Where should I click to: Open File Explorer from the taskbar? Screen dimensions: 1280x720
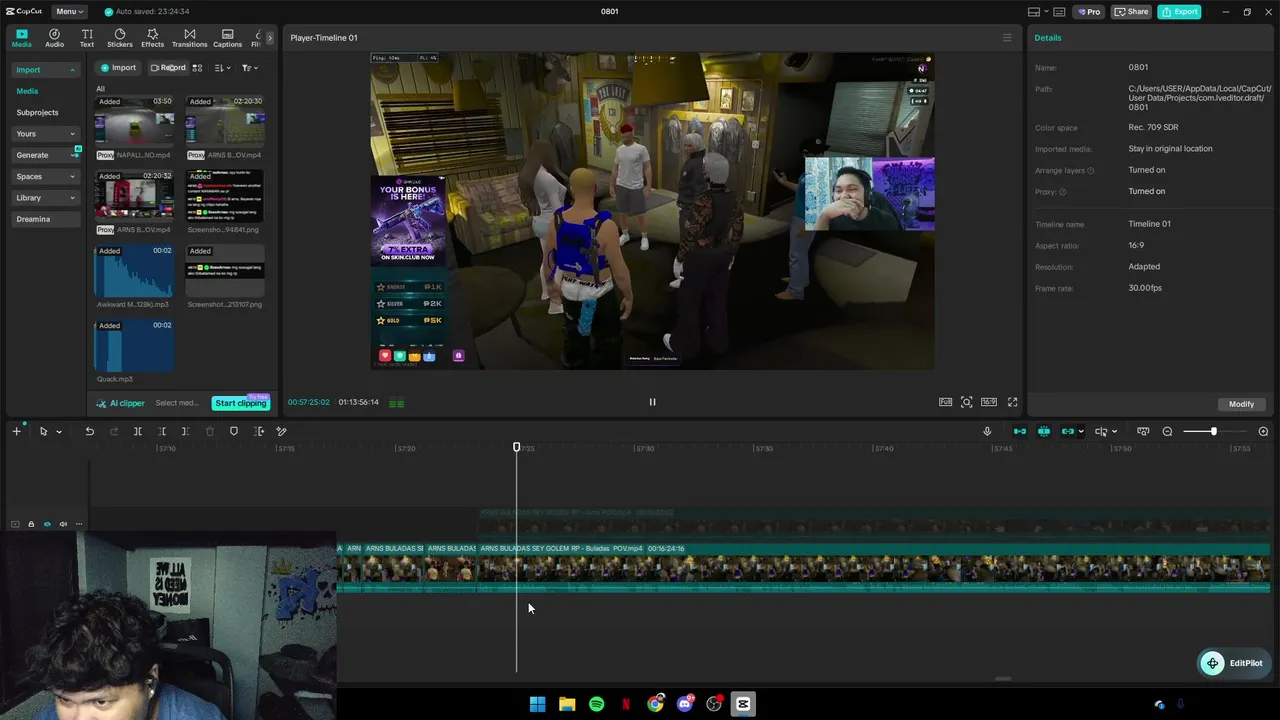(567, 704)
